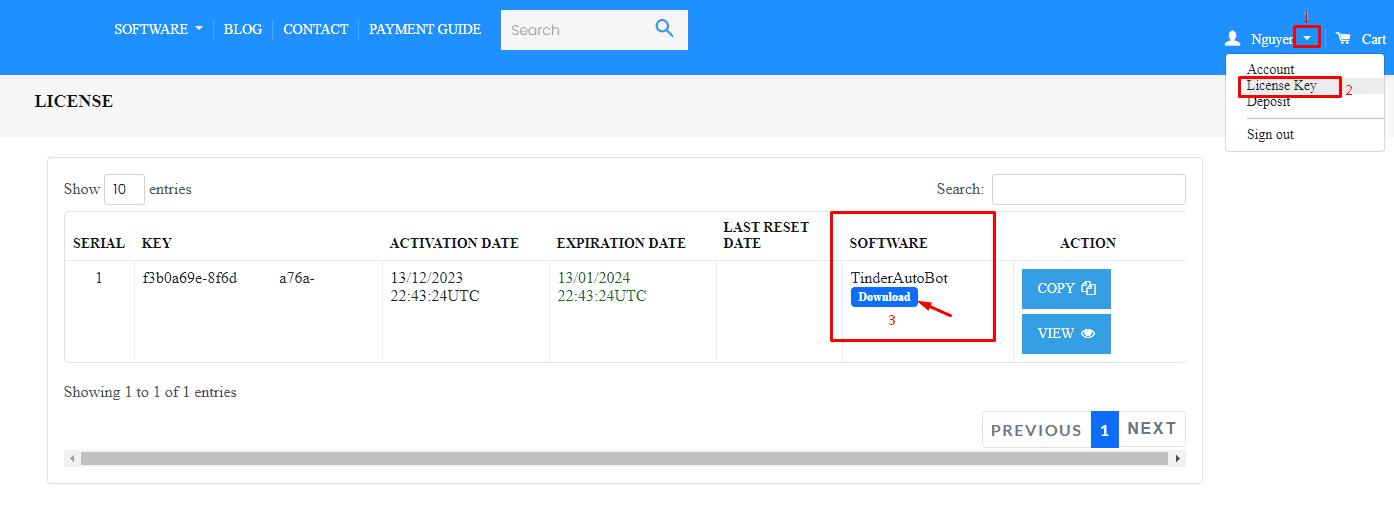Change the Show entries count field

click(x=124, y=189)
